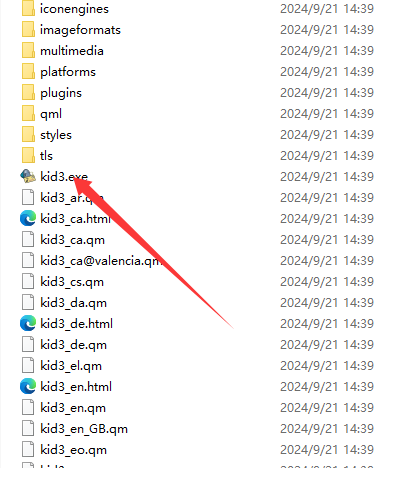The height and width of the screenshot is (483, 406).
Task: Click the file icon next to kid3_eo.qm
Action: point(28,450)
